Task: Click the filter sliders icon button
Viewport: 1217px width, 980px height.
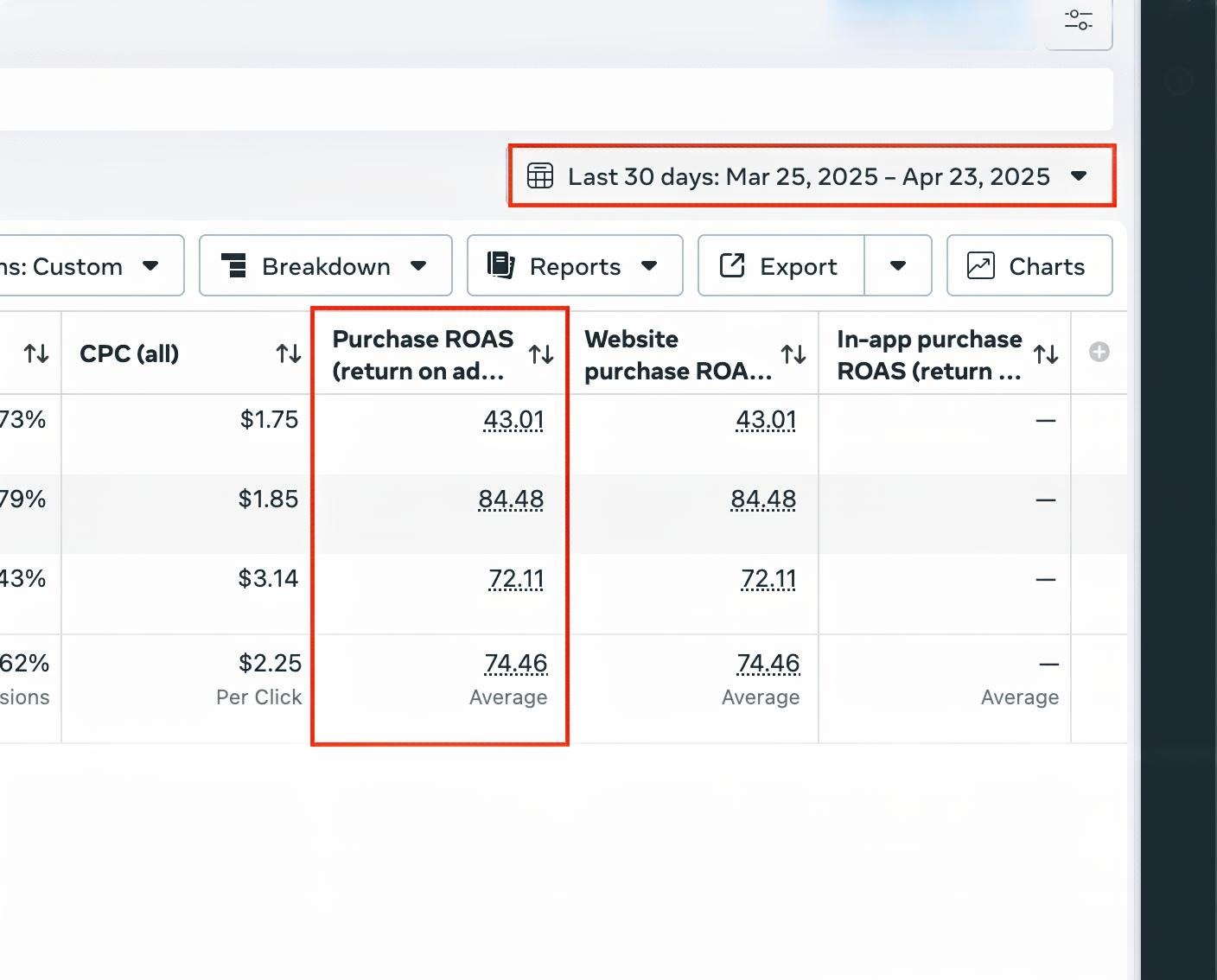Action: pos(1078,20)
